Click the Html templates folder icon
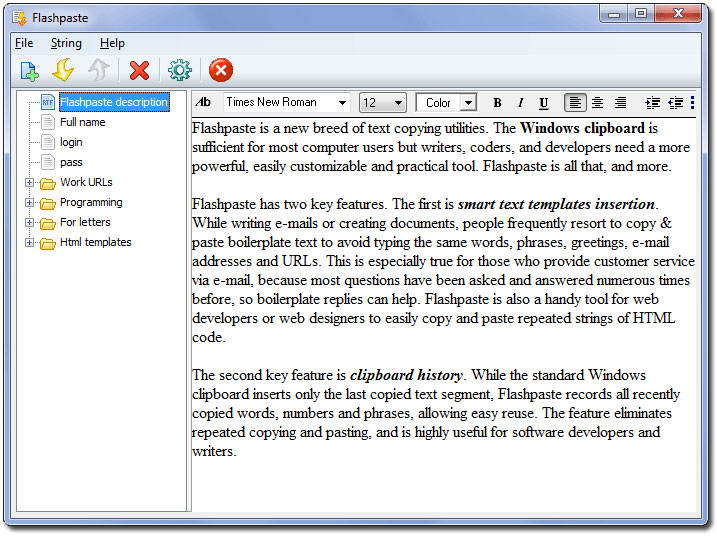This screenshot has width=717, height=537. (48, 243)
